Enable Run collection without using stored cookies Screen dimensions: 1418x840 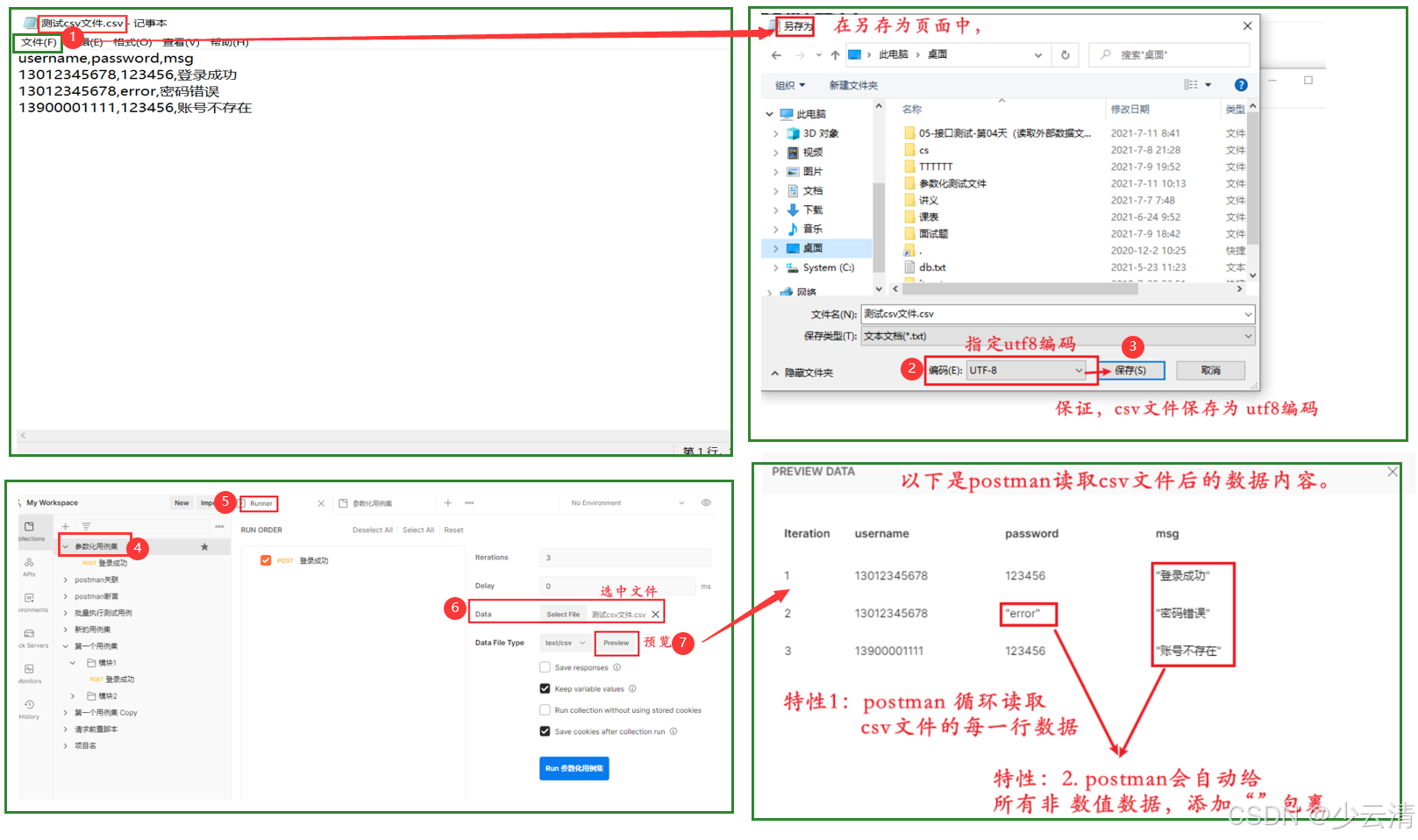coord(545,710)
